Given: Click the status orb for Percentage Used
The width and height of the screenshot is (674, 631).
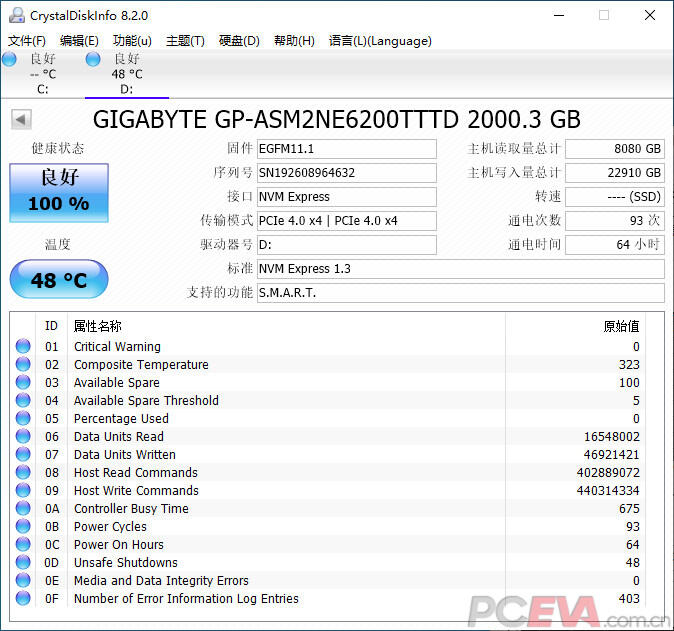Looking at the screenshot, I should [23, 418].
